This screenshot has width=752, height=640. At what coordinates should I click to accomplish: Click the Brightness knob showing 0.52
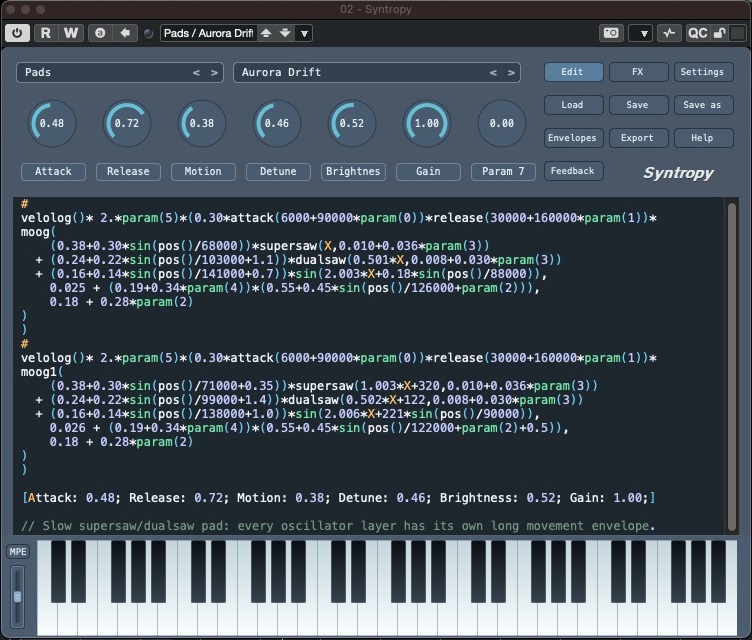point(352,123)
